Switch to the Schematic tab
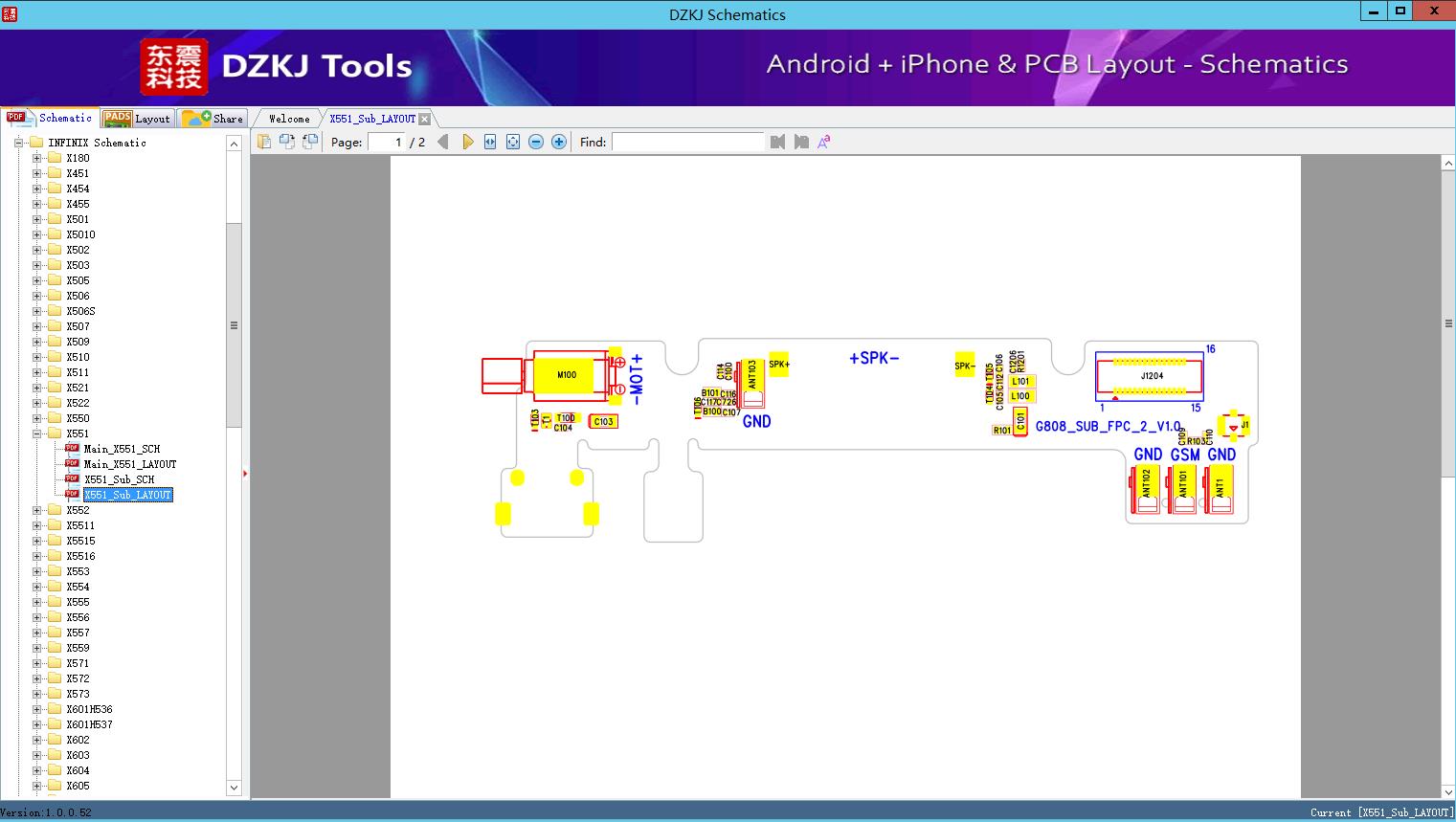 [x=50, y=118]
